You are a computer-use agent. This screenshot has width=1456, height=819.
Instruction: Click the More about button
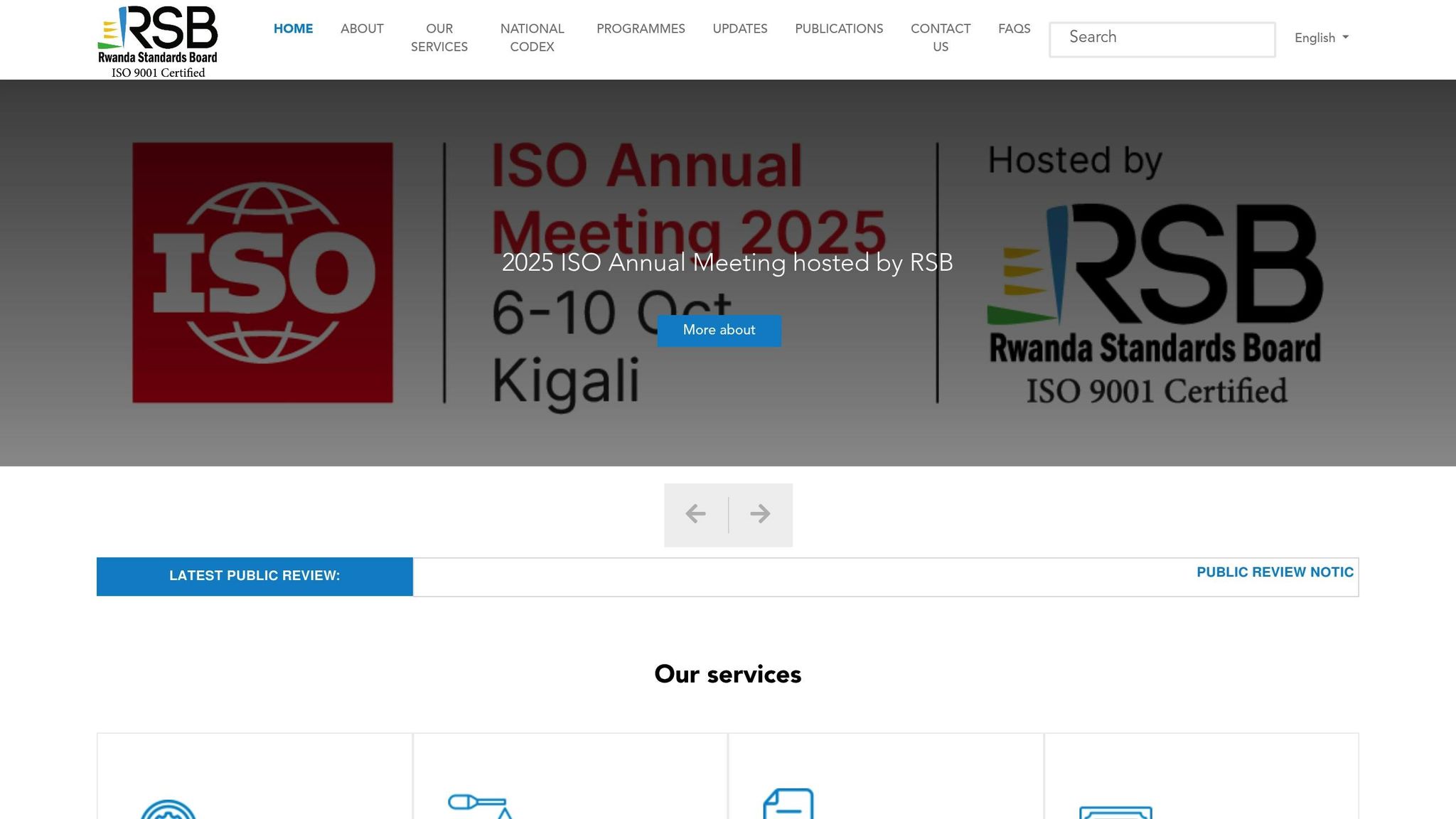tap(719, 330)
